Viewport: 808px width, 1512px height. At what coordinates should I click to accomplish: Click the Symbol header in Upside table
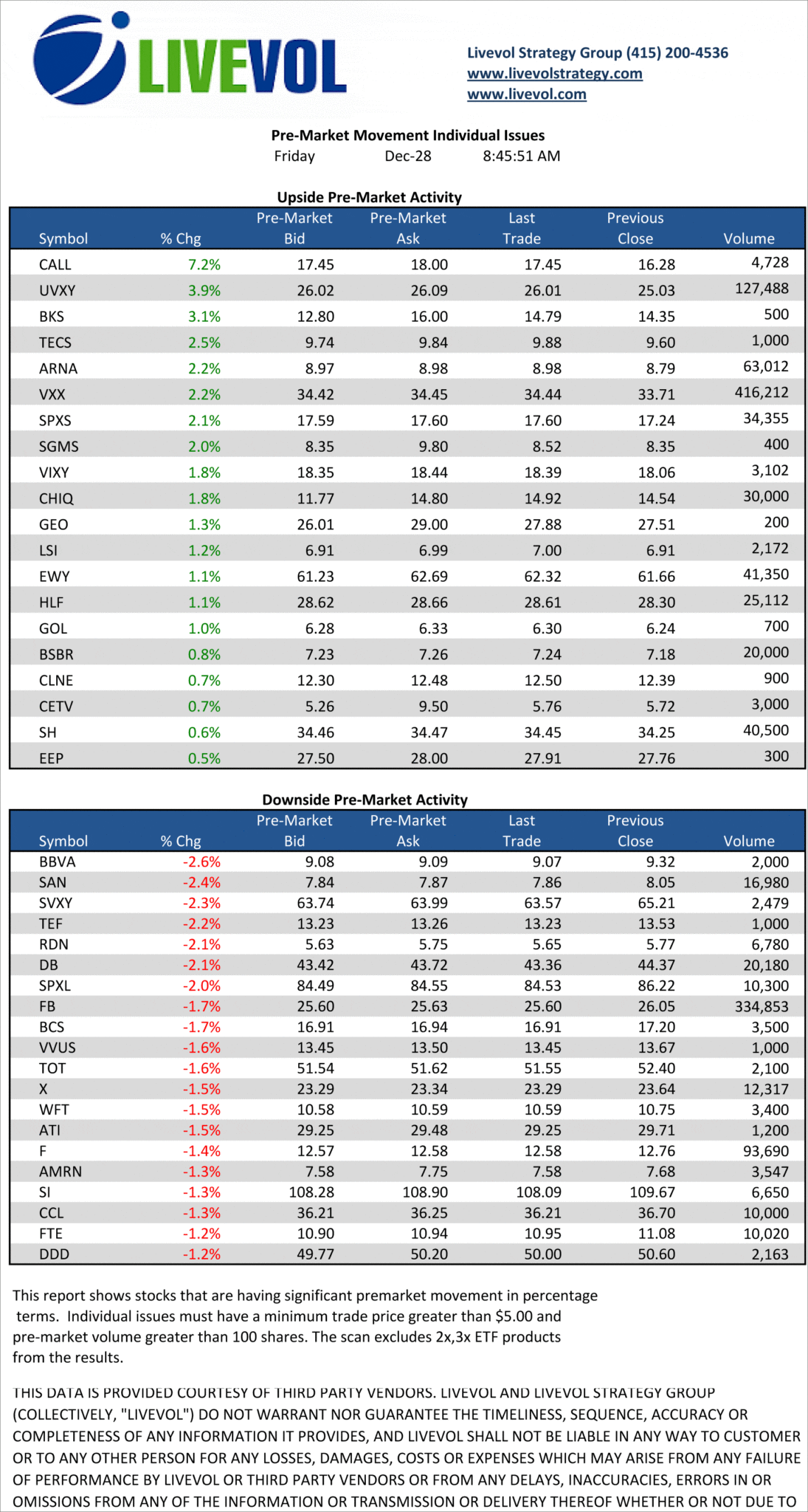tap(63, 238)
